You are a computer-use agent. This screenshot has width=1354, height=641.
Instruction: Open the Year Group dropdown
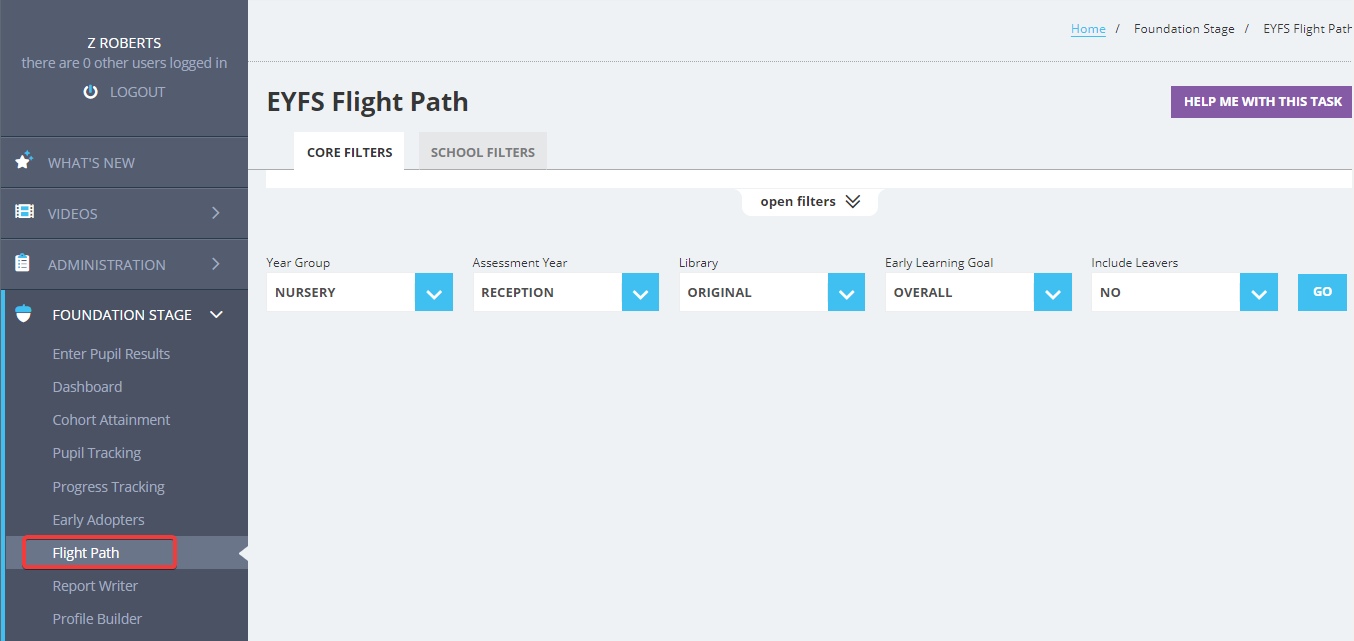tap(359, 292)
